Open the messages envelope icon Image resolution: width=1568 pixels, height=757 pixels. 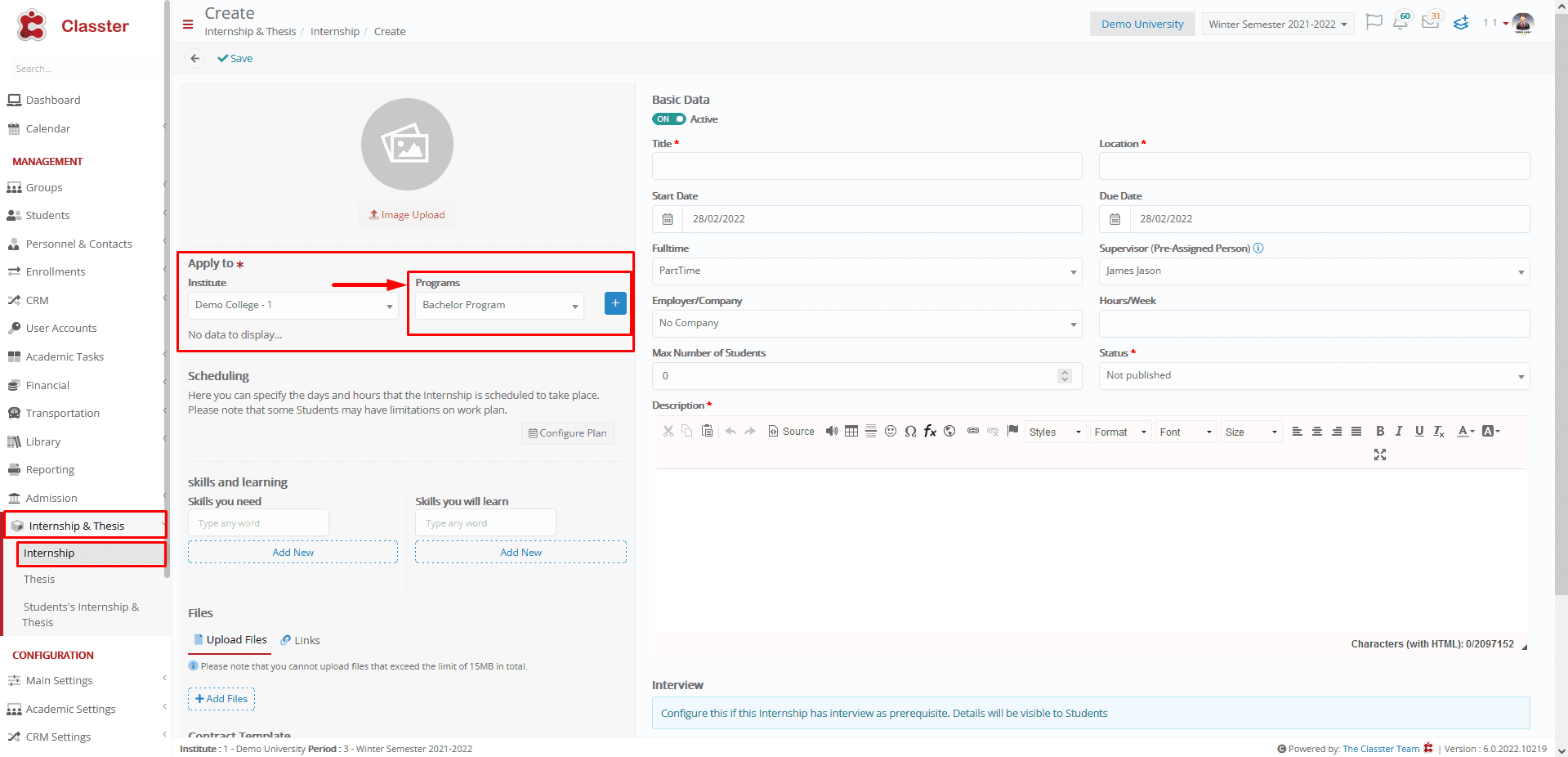click(x=1432, y=21)
